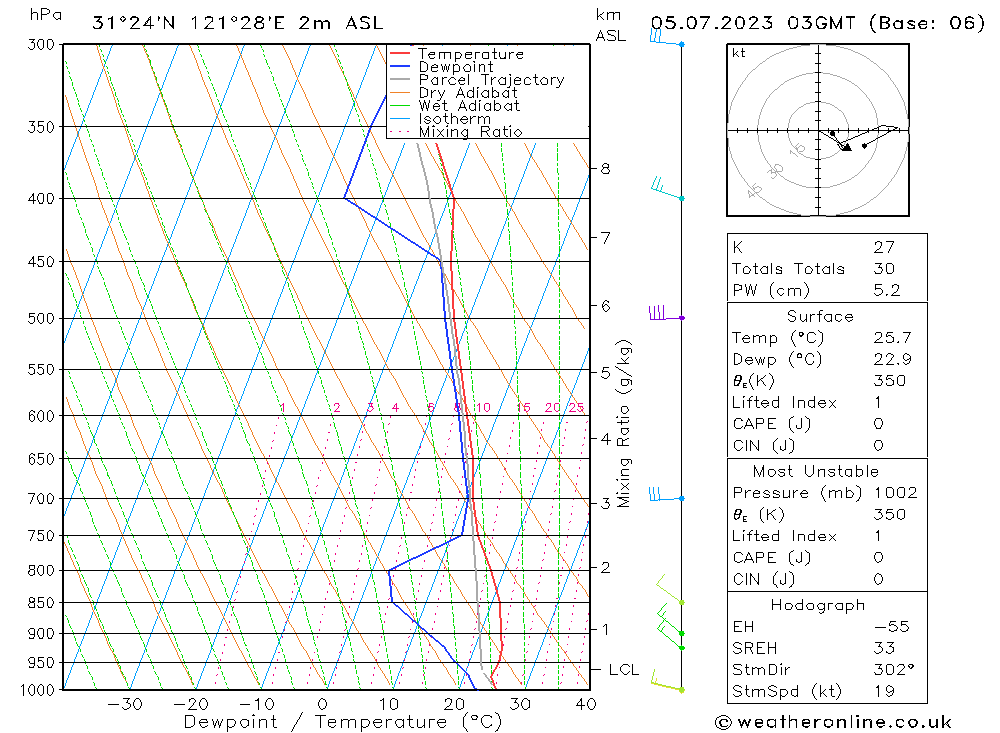
Task: Select the Isotherm legend label
Action: click(x=455, y=119)
